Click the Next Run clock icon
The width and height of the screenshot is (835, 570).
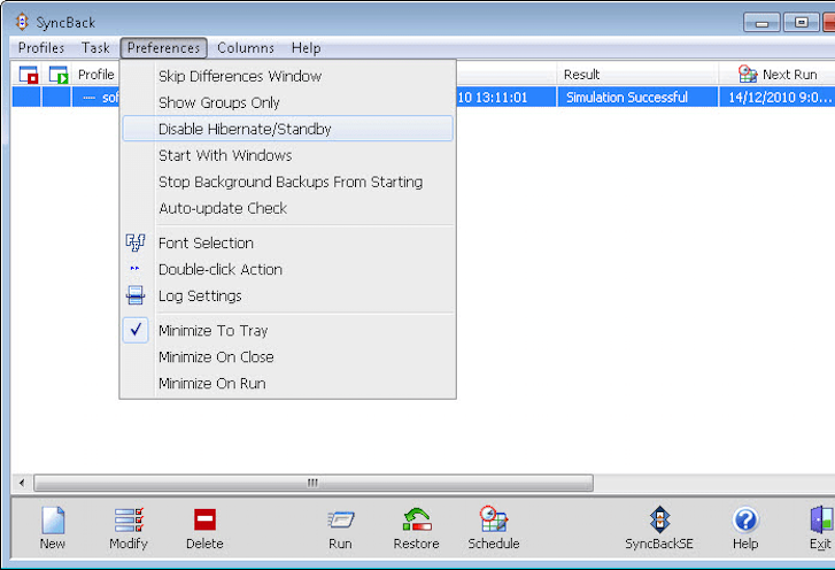tap(748, 74)
